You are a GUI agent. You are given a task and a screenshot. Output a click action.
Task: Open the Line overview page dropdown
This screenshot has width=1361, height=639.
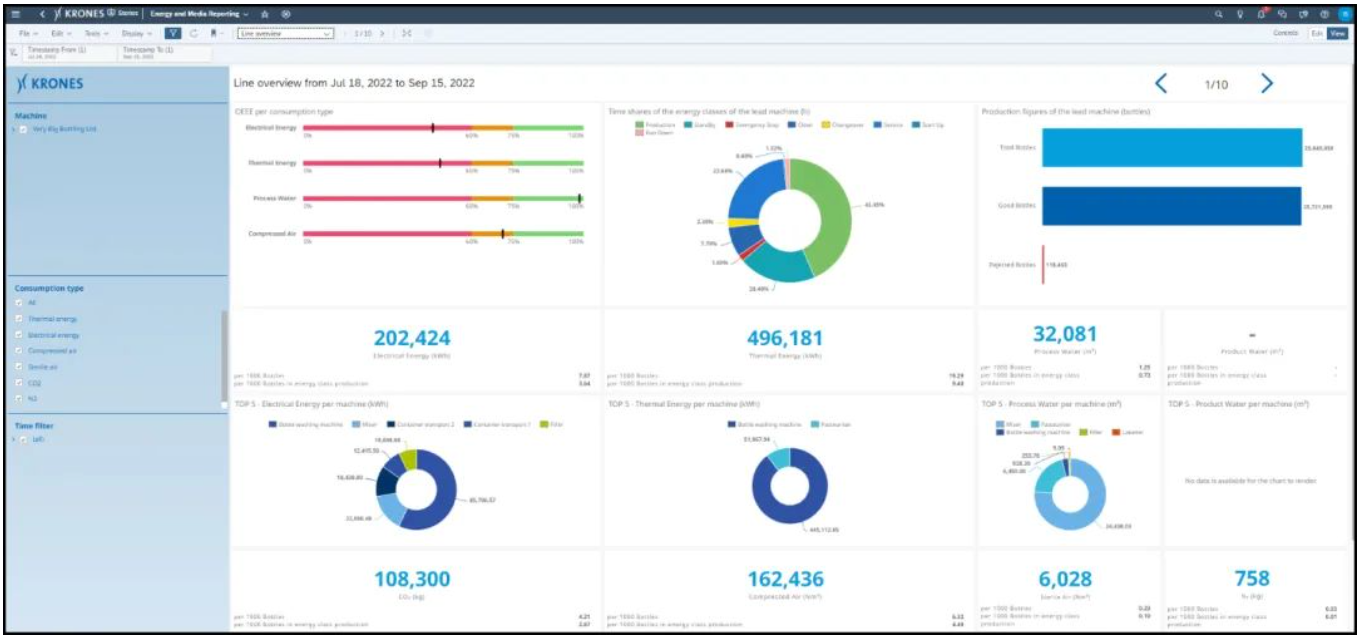[285, 33]
